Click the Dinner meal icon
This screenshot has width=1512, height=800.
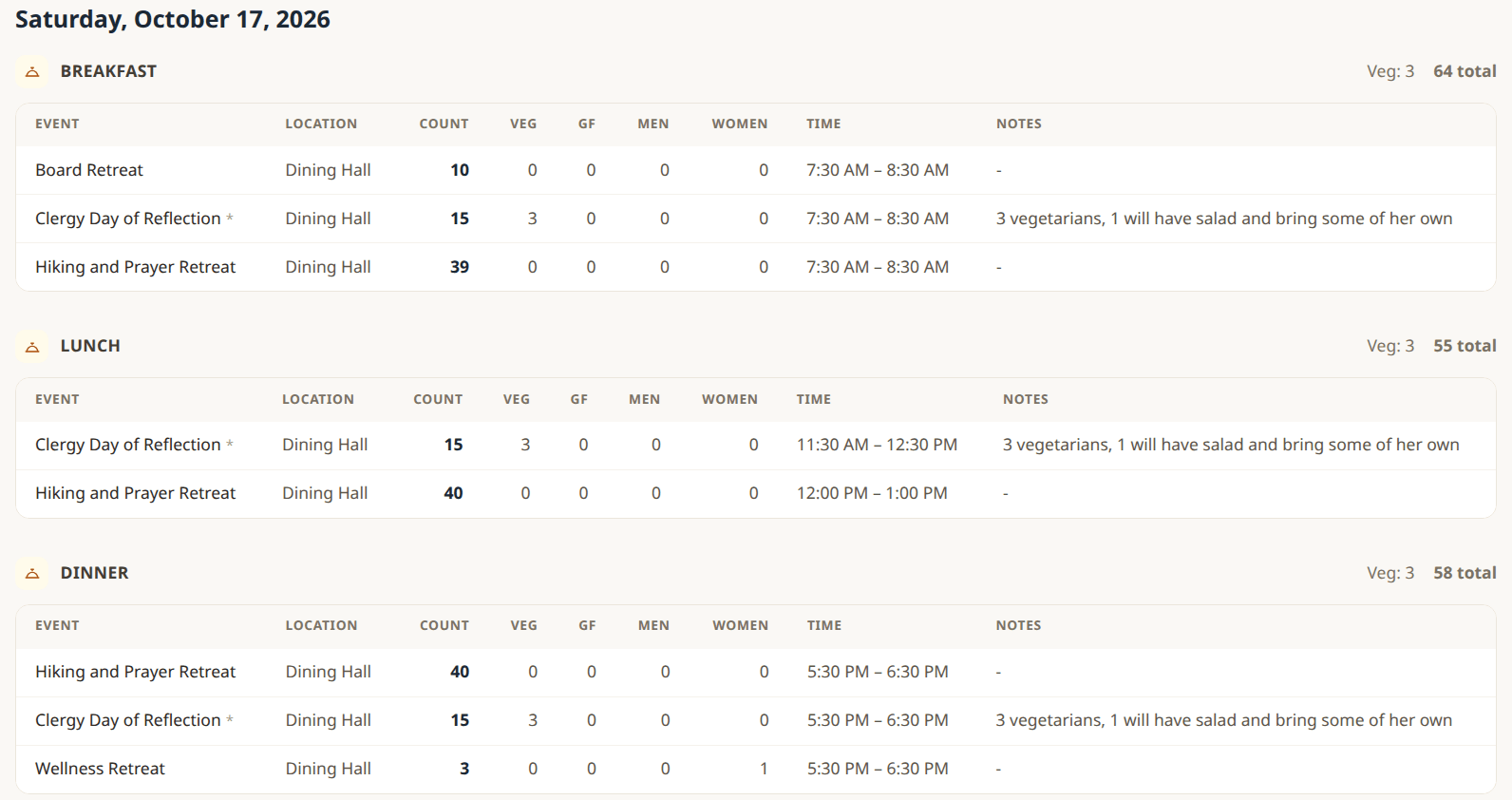tap(32, 574)
